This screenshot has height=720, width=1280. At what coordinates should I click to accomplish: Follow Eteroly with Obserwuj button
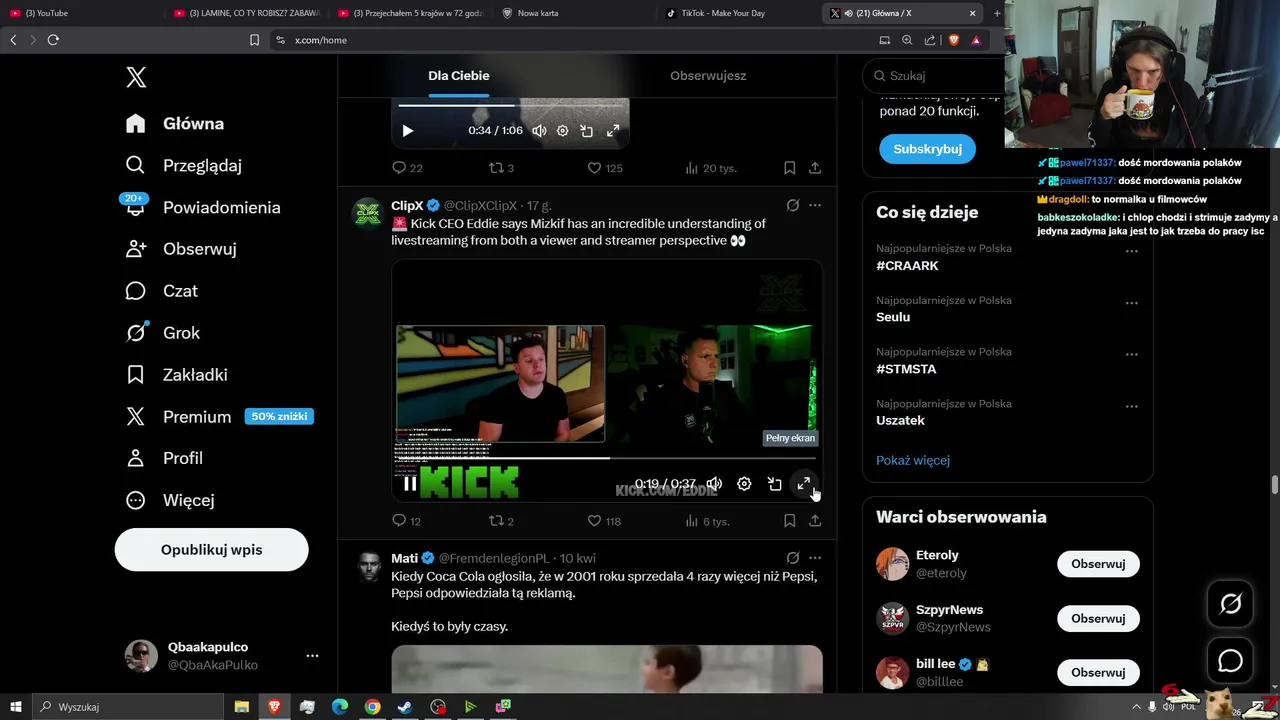click(x=1098, y=564)
